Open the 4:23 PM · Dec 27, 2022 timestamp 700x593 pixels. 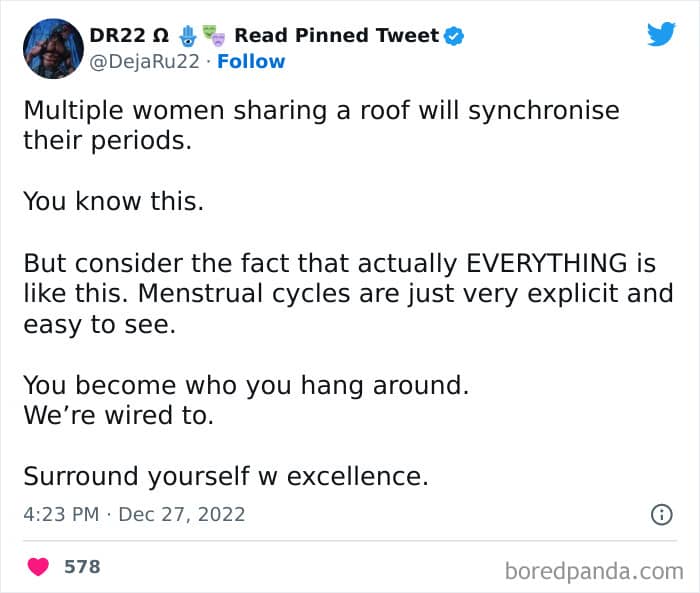click(134, 515)
